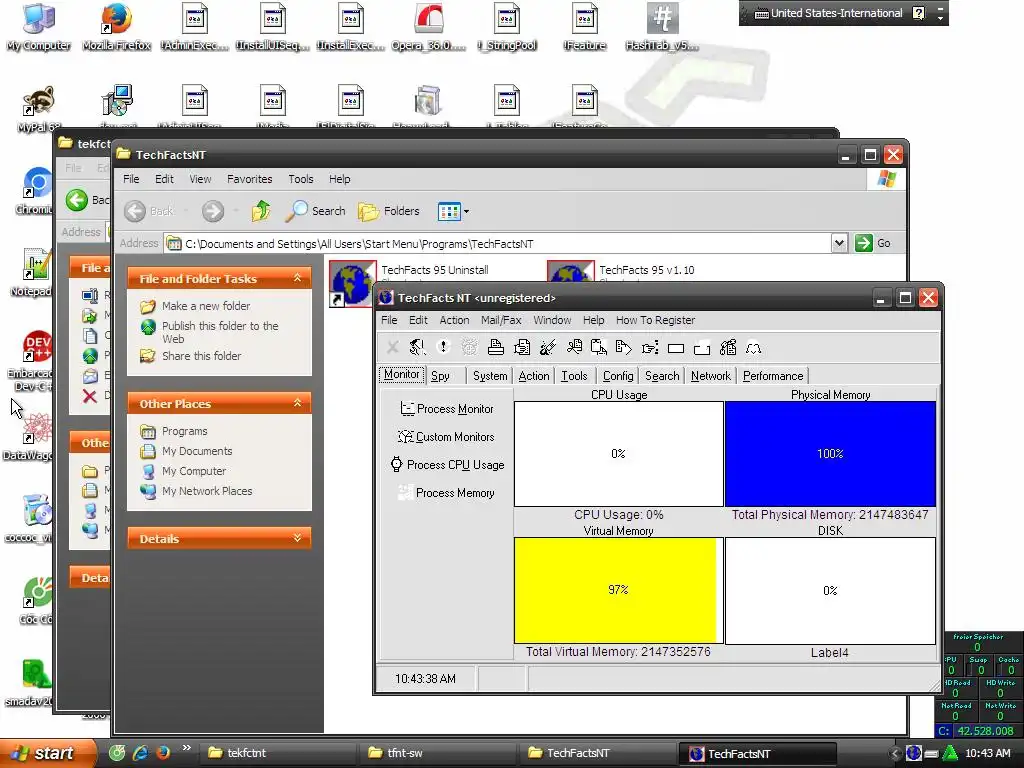Open the Mail/Fax menu in TechFacts NT
The image size is (1024, 768).
[x=501, y=320]
